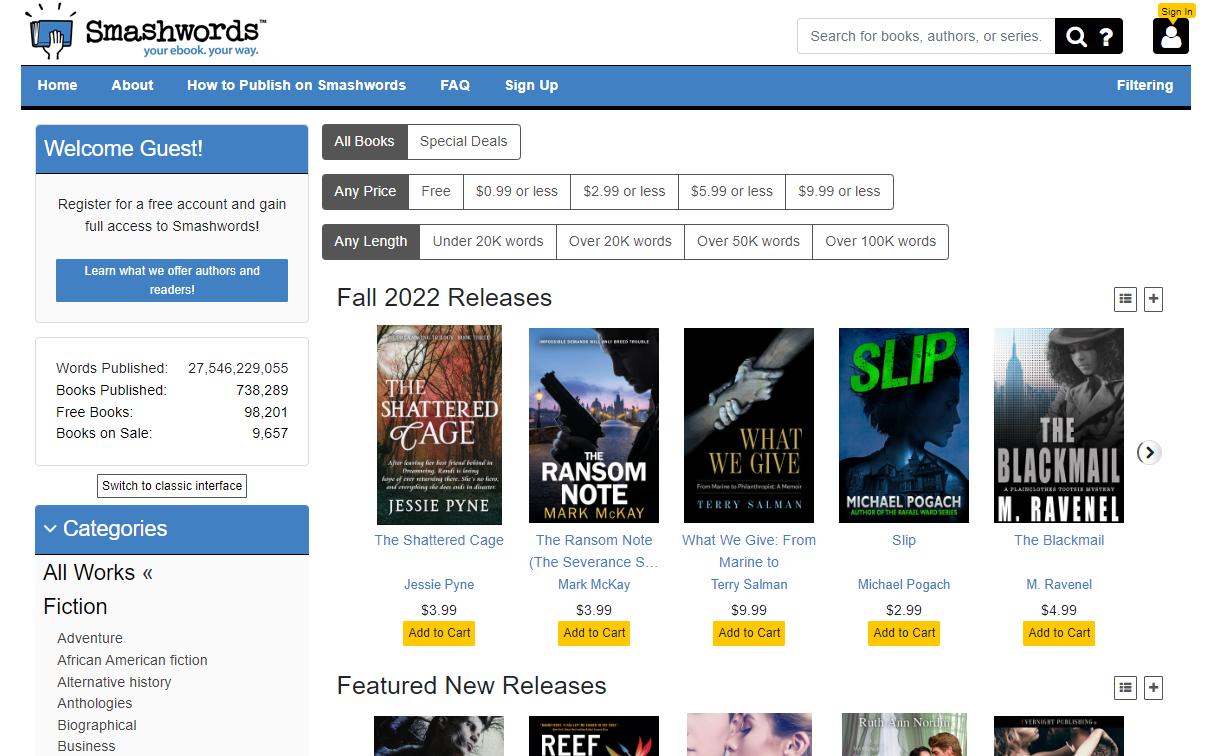Add Slip to cart
This screenshot has height=756, width=1225.
pos(905,633)
